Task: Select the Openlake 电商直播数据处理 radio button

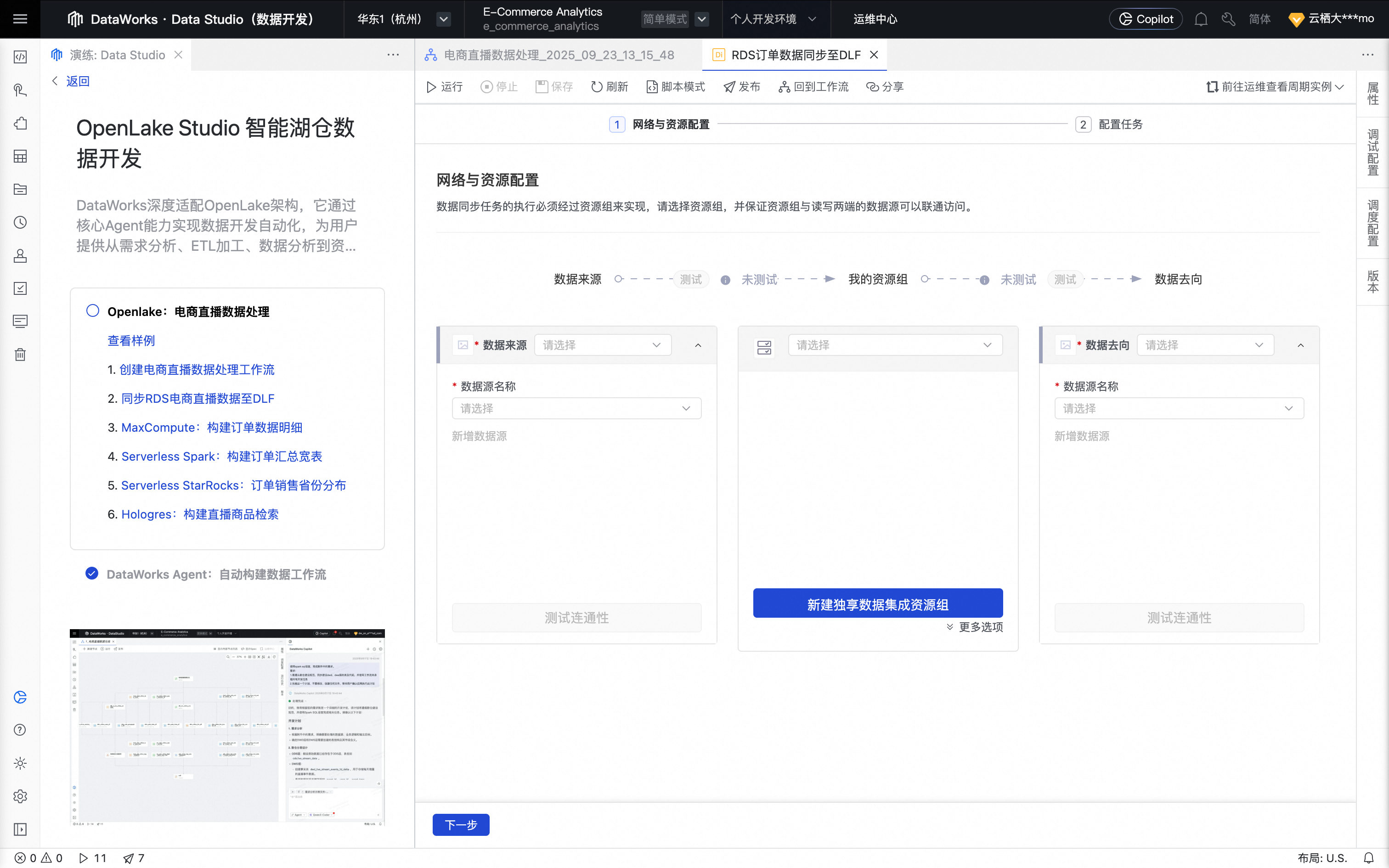Action: point(92,310)
